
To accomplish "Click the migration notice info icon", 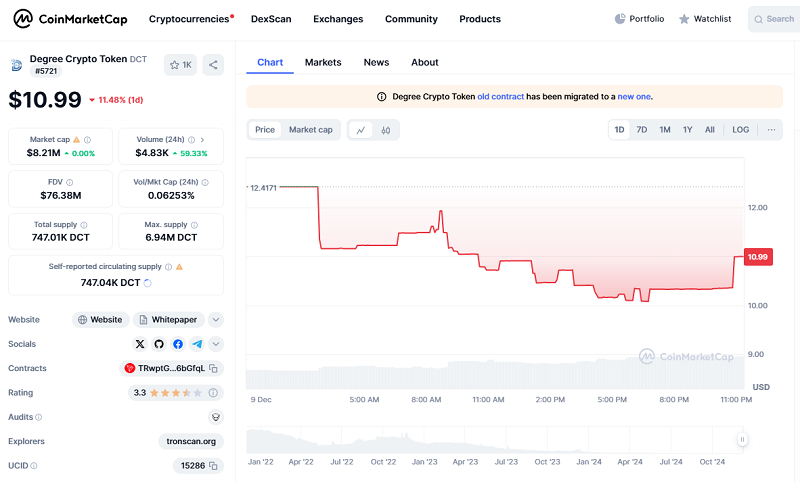I will [382, 96].
